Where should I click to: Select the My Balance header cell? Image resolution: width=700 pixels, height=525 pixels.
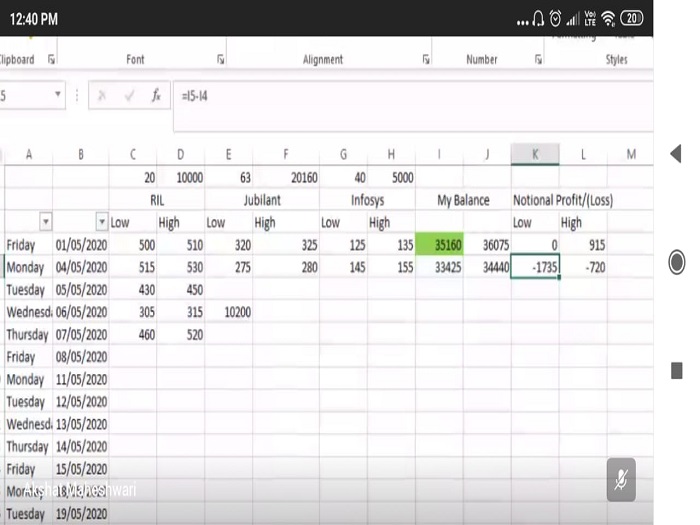tap(463, 200)
